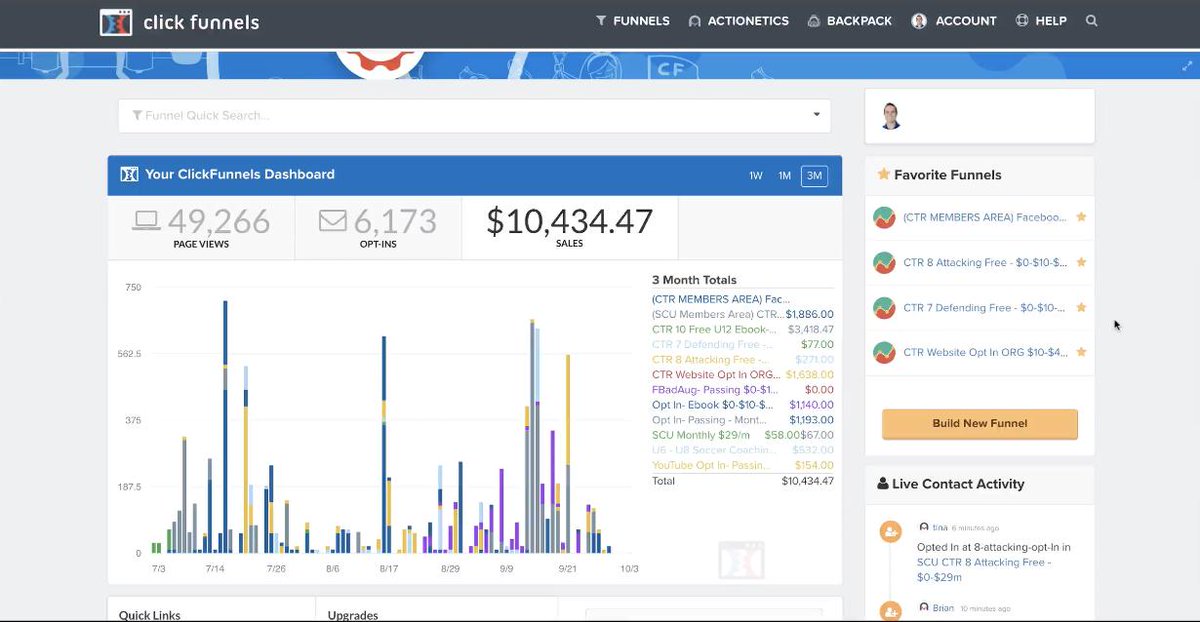The height and width of the screenshot is (622, 1200).
Task: Click the Account avatar icon
Action: (x=919, y=20)
